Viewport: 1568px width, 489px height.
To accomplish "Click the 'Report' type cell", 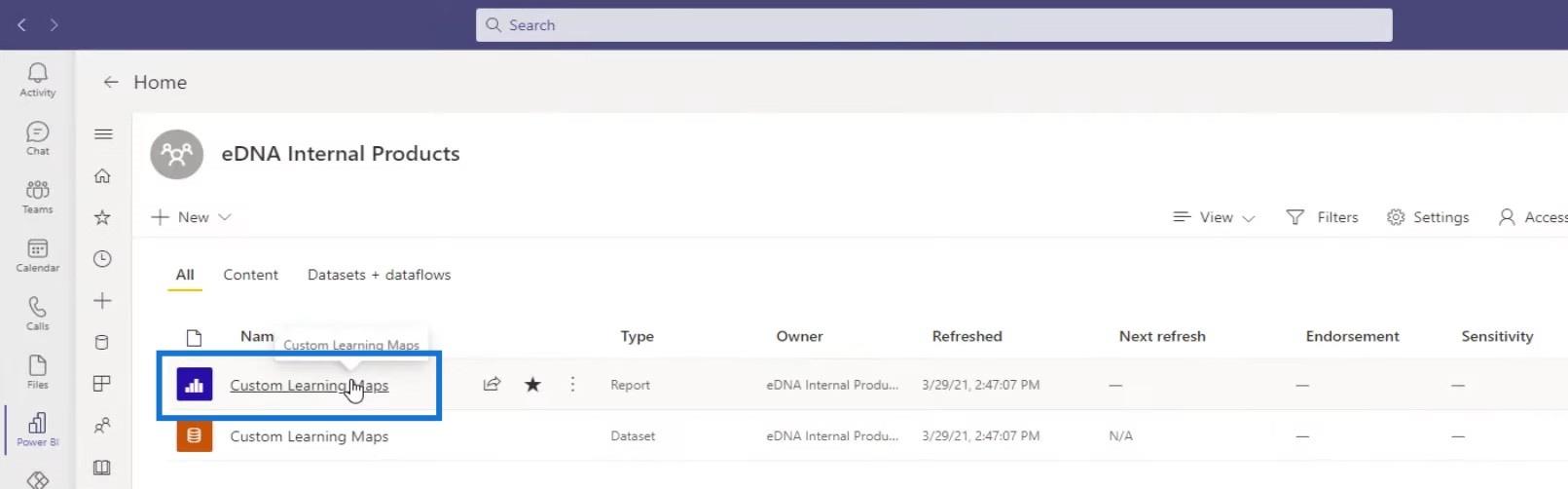I will click(630, 385).
